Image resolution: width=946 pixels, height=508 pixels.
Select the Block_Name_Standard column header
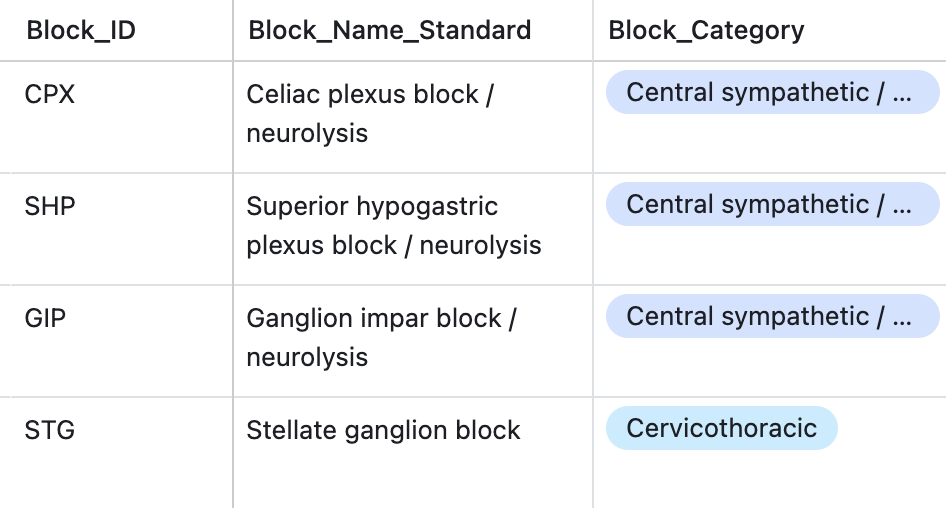coord(389,30)
